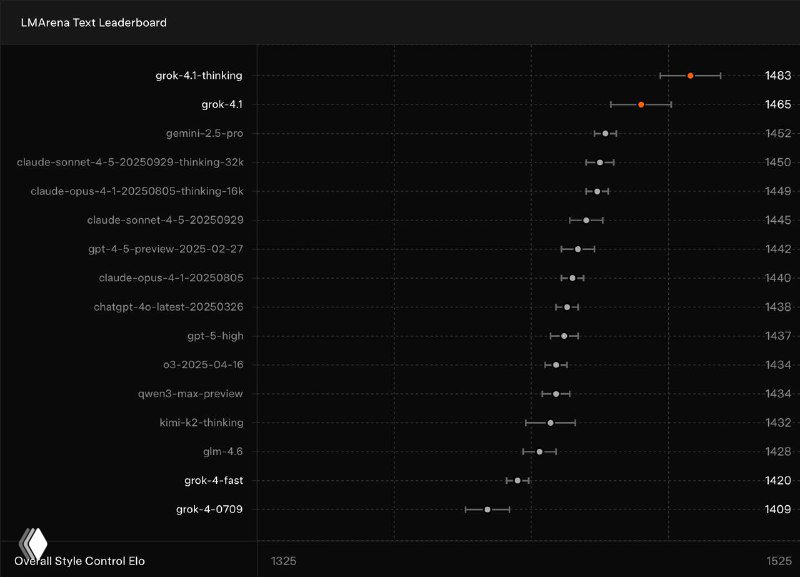Click the gpt-5-high data point
The width and height of the screenshot is (800, 577).
point(564,336)
